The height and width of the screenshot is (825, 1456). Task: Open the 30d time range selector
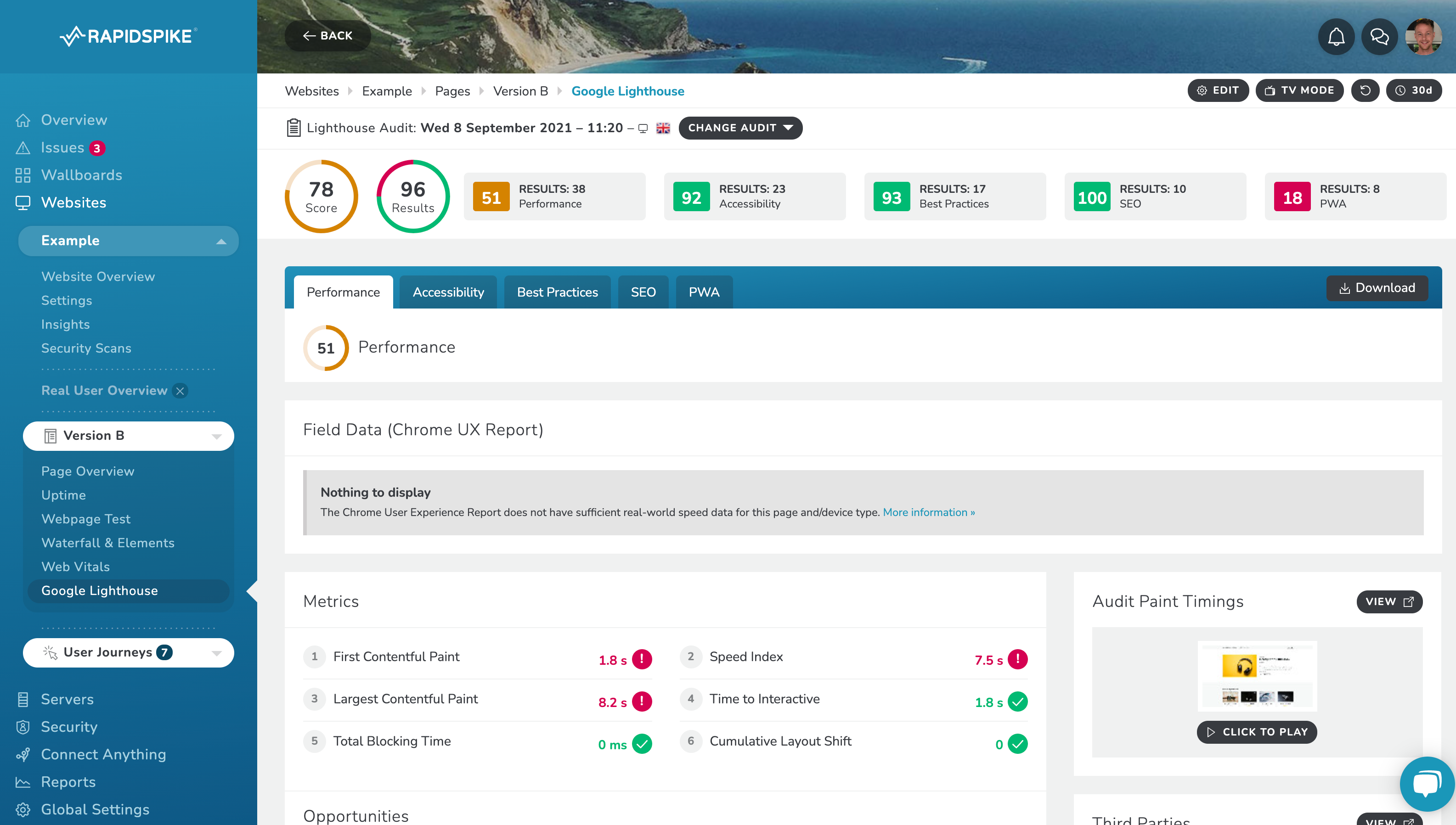point(1414,90)
